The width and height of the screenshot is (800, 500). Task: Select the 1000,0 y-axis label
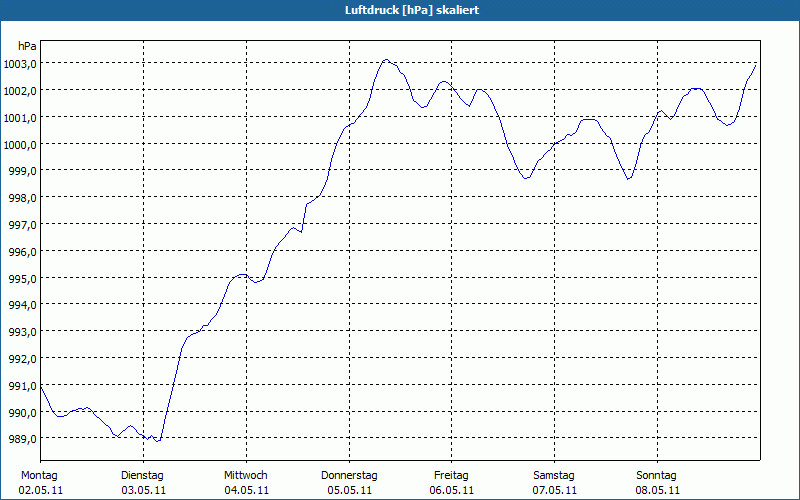tap(20, 144)
